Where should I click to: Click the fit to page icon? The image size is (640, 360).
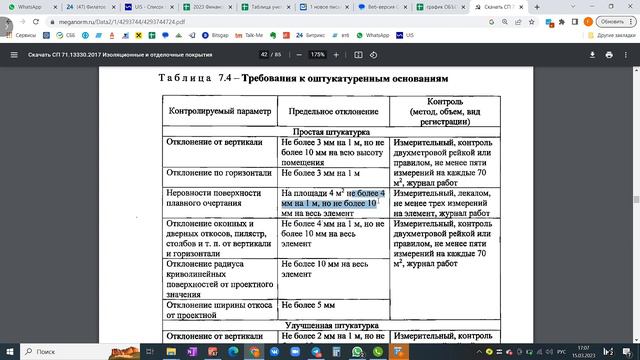(x=358, y=55)
